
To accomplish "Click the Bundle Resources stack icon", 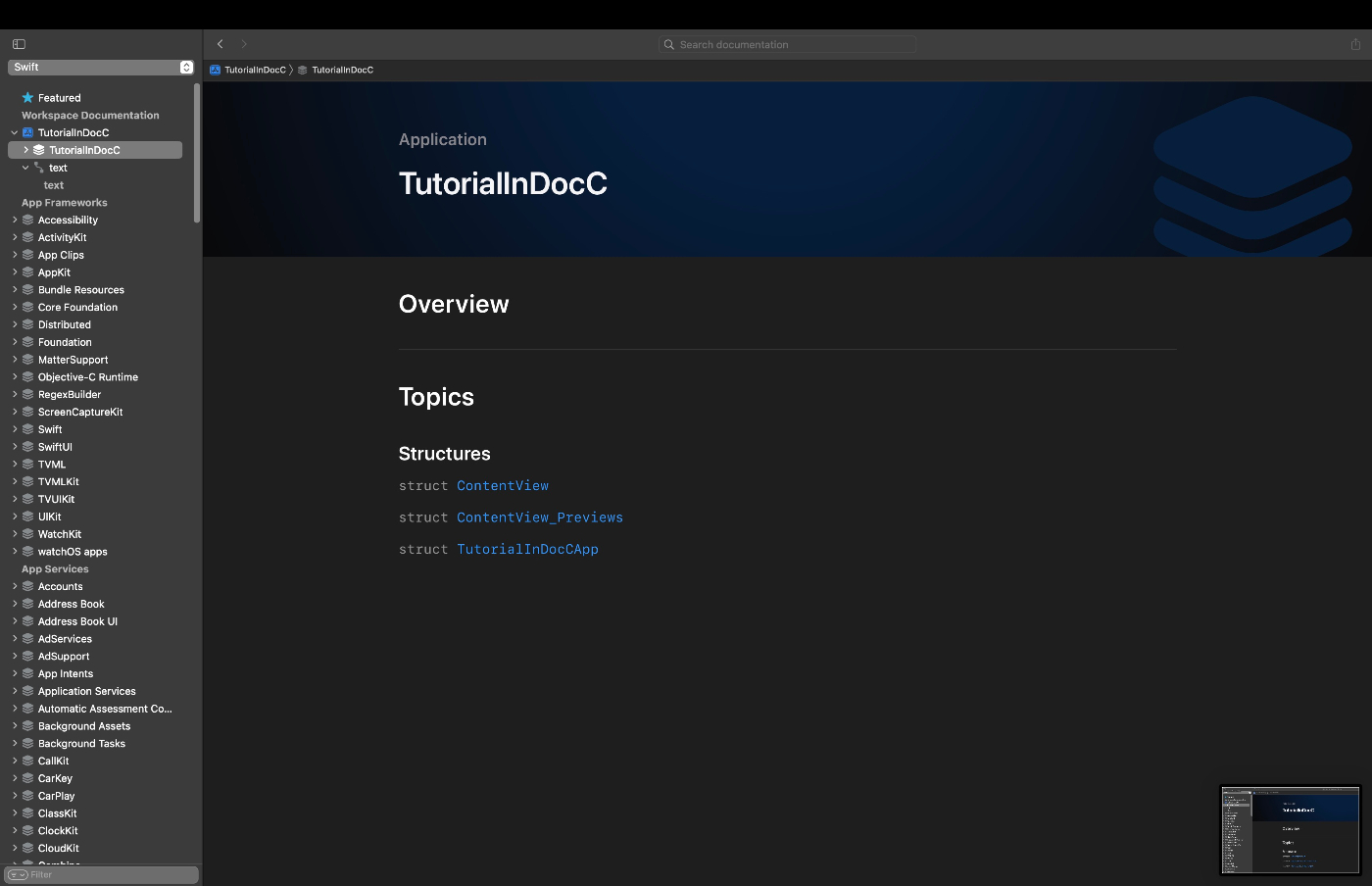I will tap(27, 290).
